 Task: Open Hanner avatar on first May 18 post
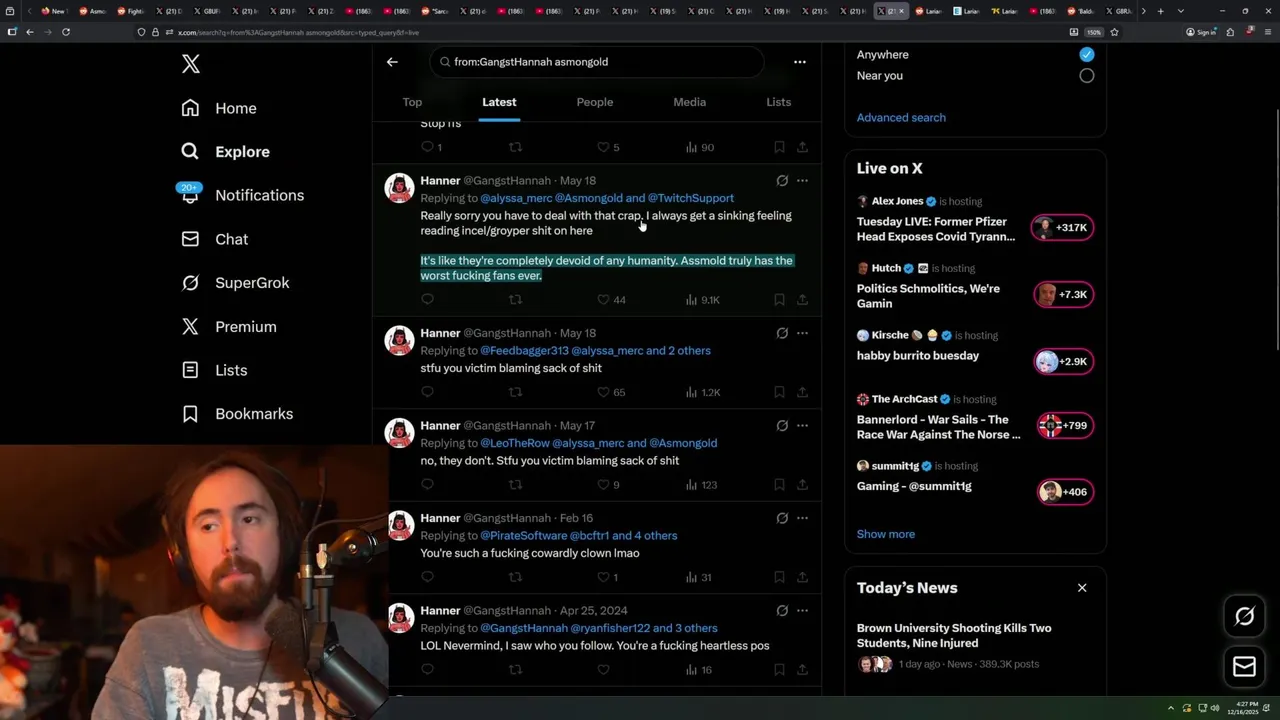coord(400,188)
